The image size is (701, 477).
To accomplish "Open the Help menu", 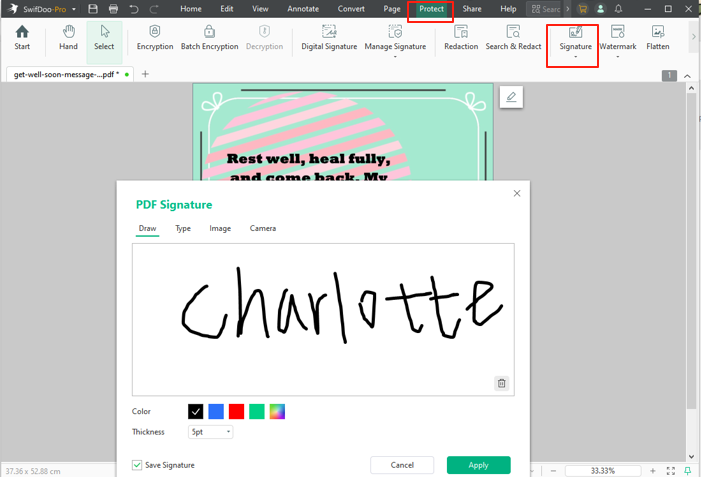I will tap(508, 8).
